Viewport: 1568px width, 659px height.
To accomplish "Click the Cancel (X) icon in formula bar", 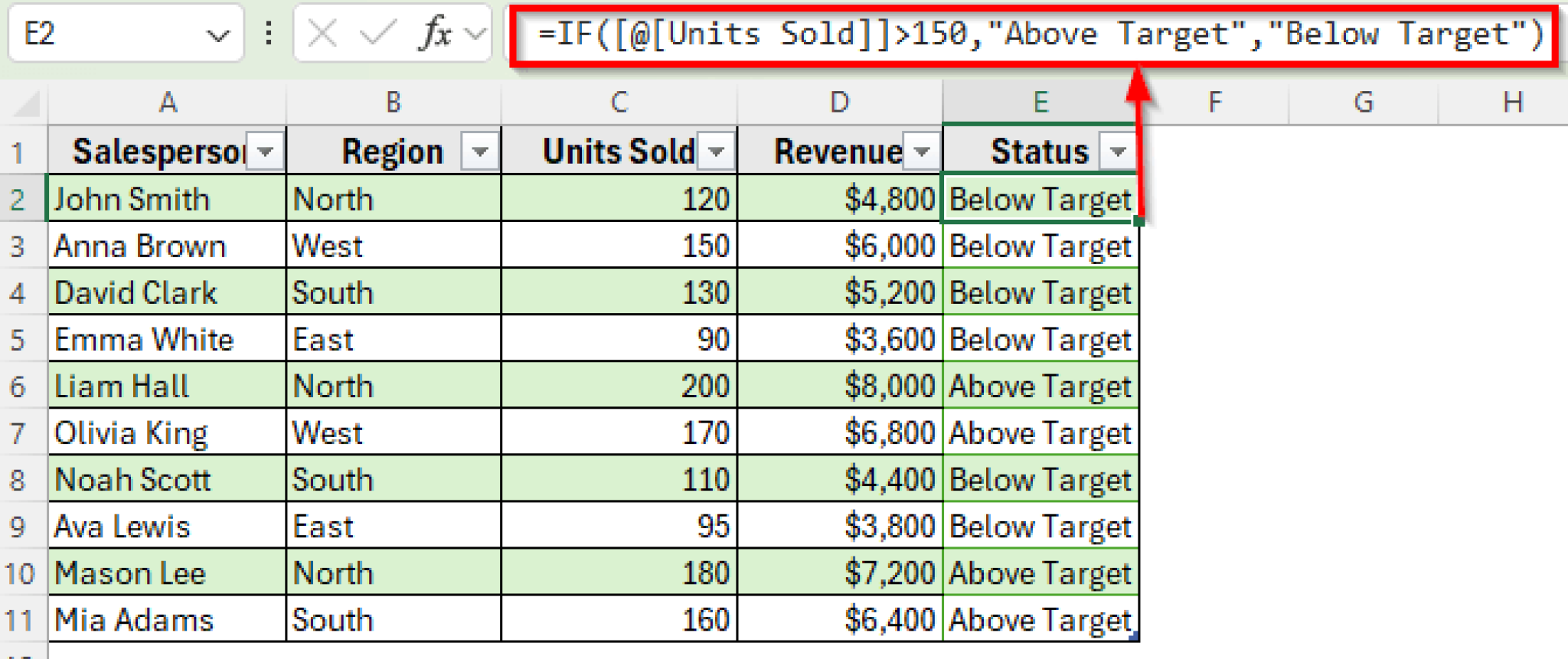I will click(322, 34).
